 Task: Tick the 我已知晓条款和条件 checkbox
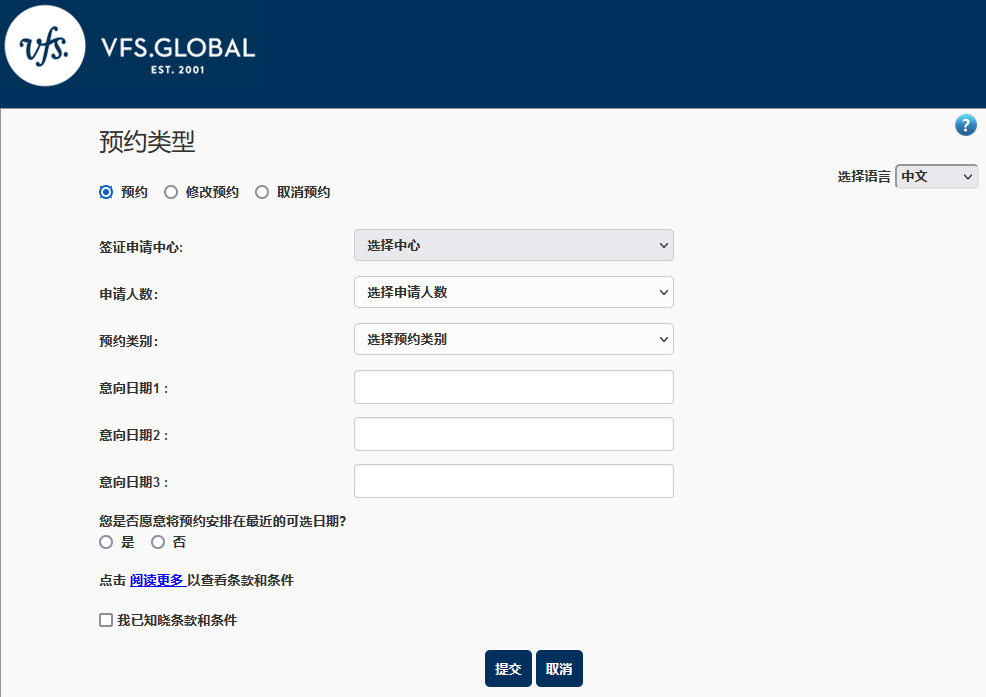point(106,620)
